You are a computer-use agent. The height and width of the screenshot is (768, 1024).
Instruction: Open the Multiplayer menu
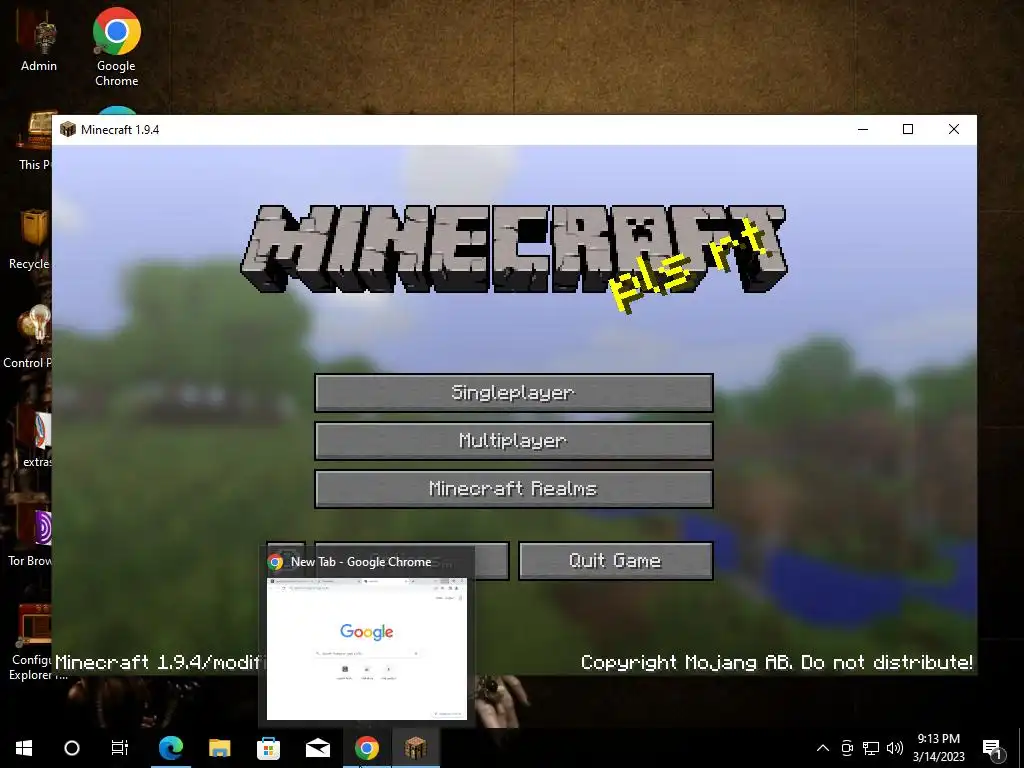point(514,441)
